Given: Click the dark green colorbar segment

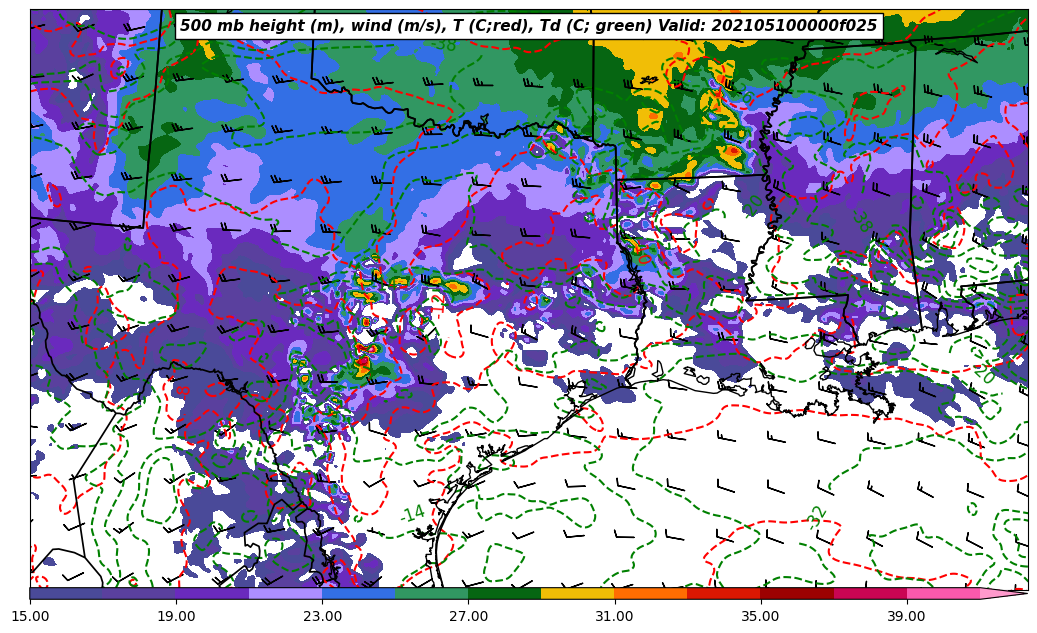Looking at the screenshot, I should click(x=504, y=593).
